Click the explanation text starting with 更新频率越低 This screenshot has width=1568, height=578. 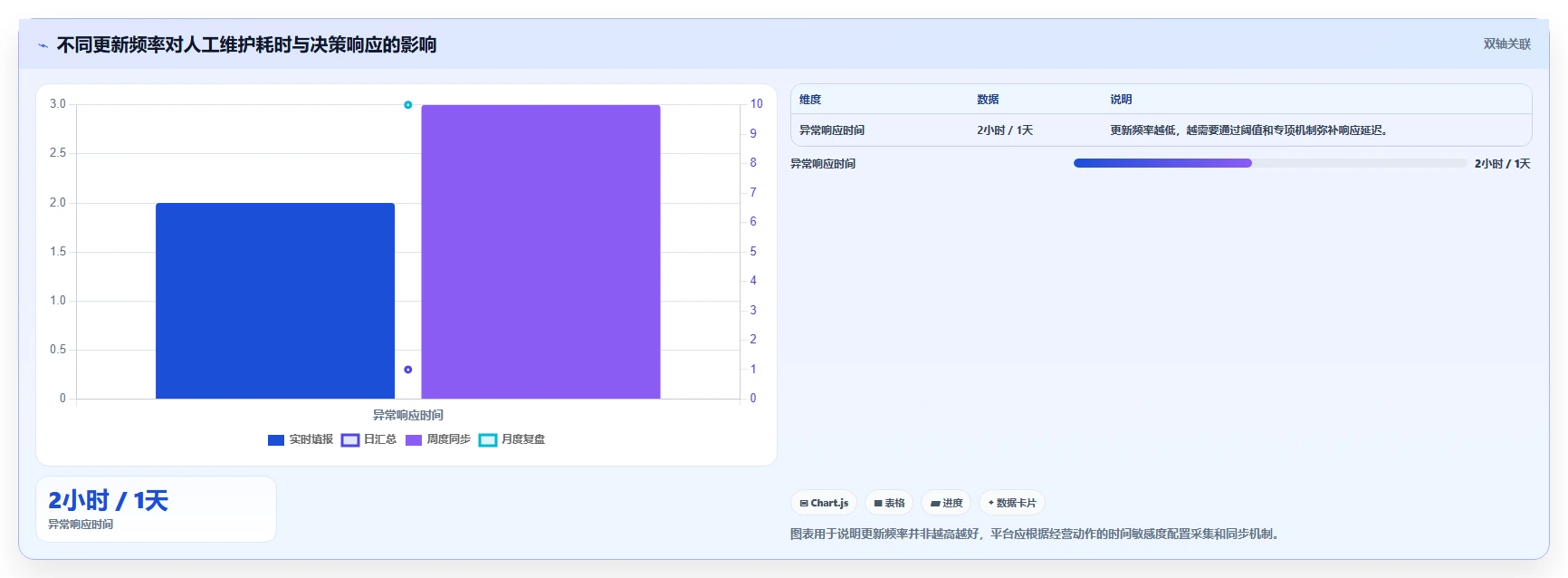pyautogui.click(x=1249, y=130)
